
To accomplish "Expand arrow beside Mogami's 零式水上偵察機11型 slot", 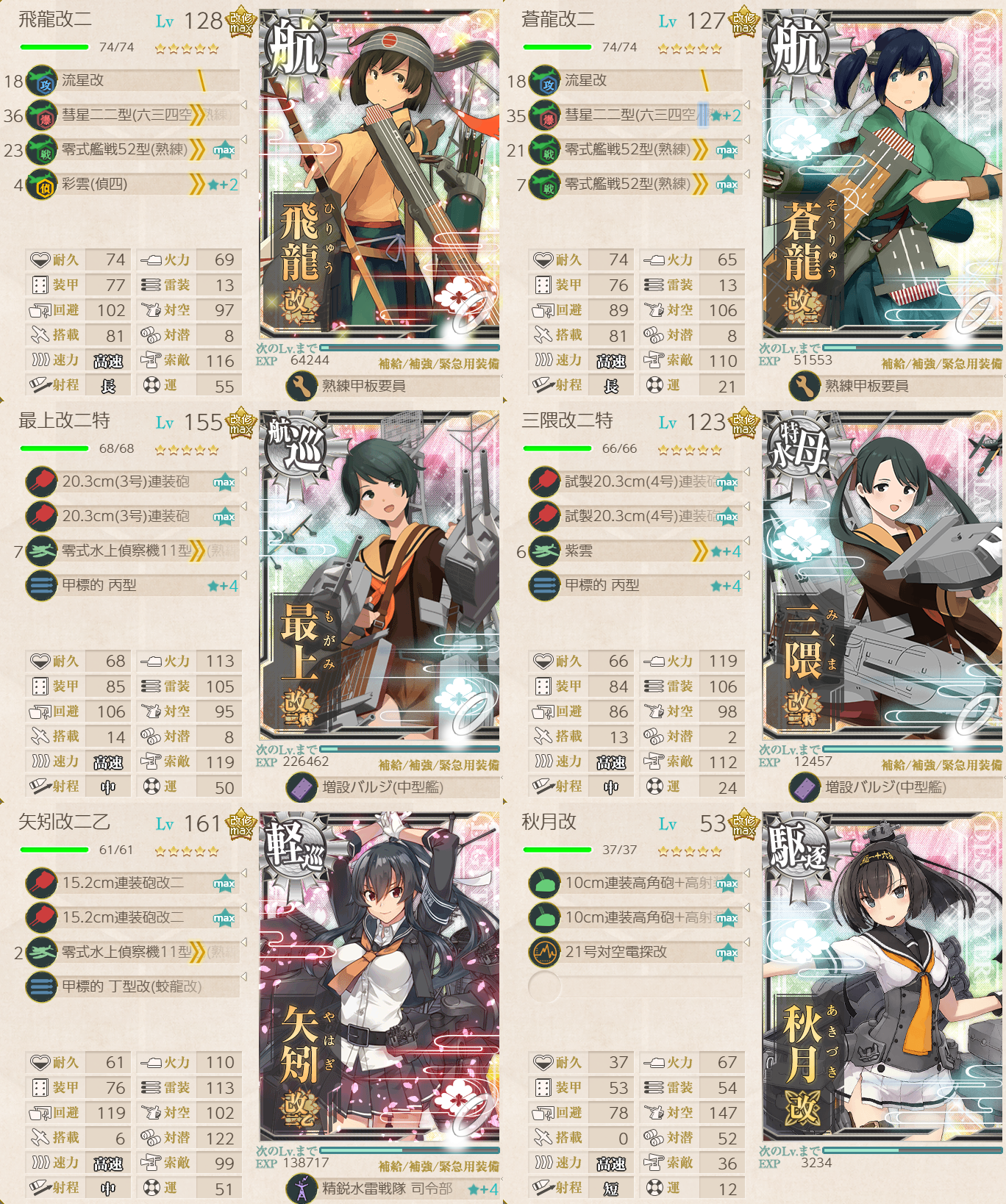I will pyautogui.click(x=243, y=540).
